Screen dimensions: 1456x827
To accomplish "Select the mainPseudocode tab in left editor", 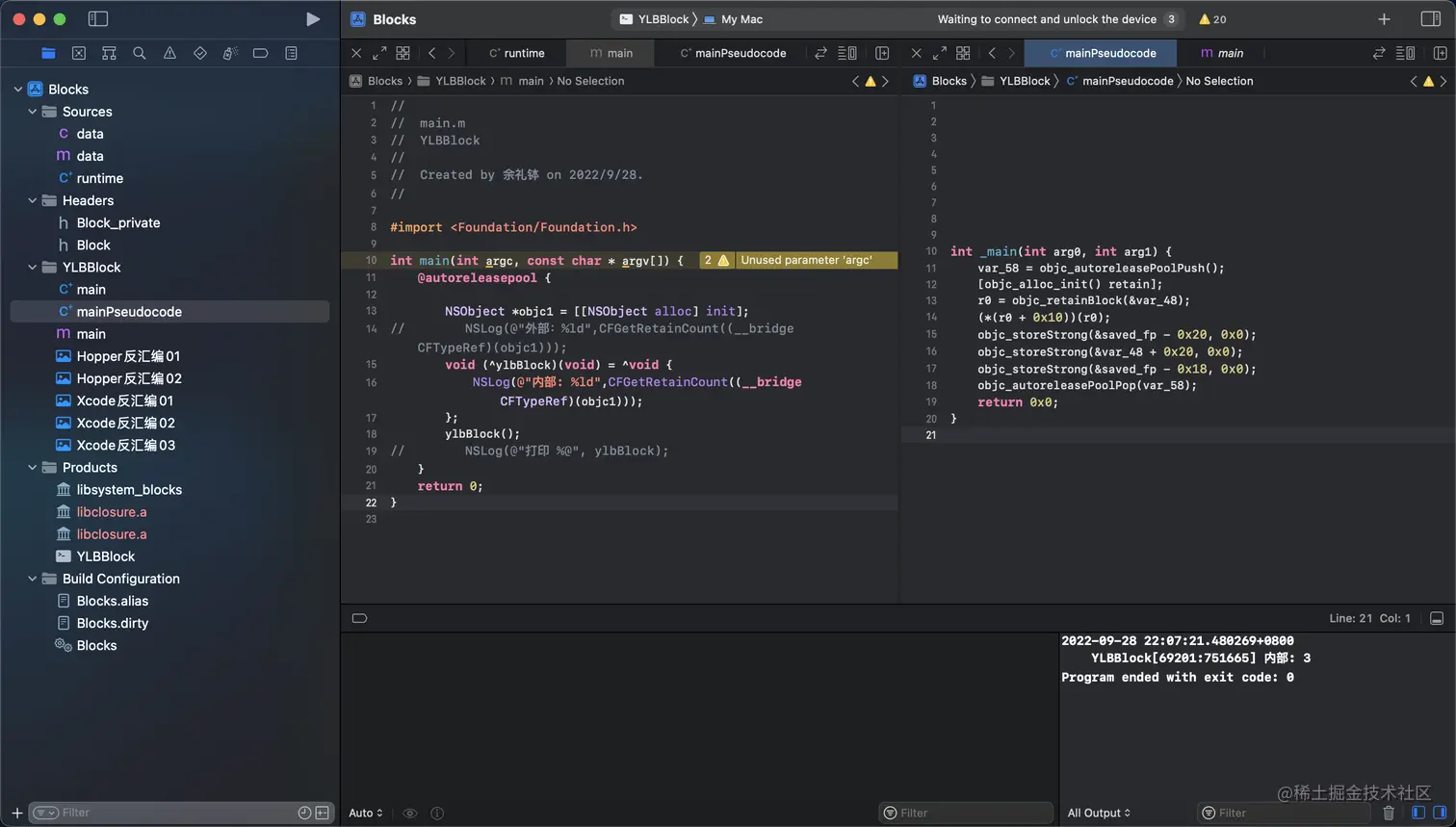I will click(733, 53).
